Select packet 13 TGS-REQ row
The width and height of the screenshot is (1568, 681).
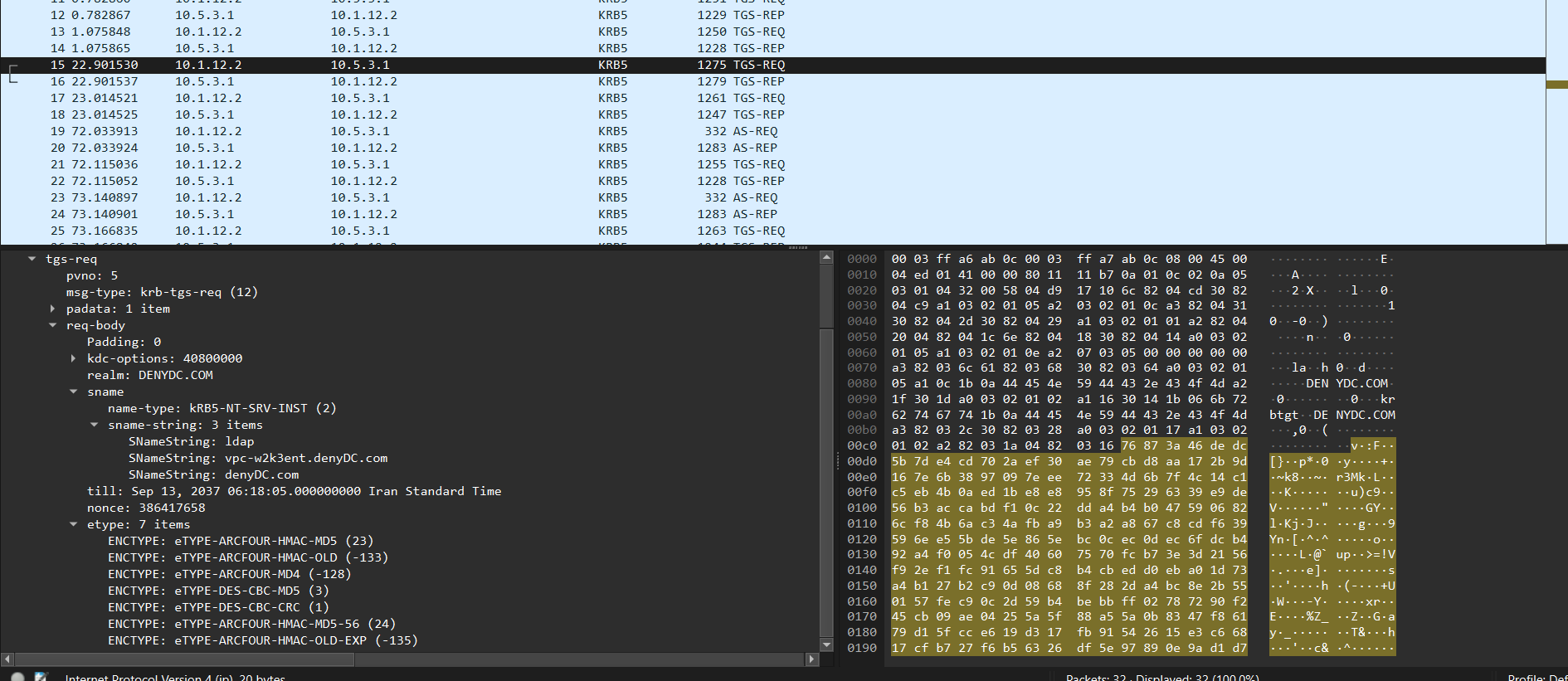(x=772, y=32)
